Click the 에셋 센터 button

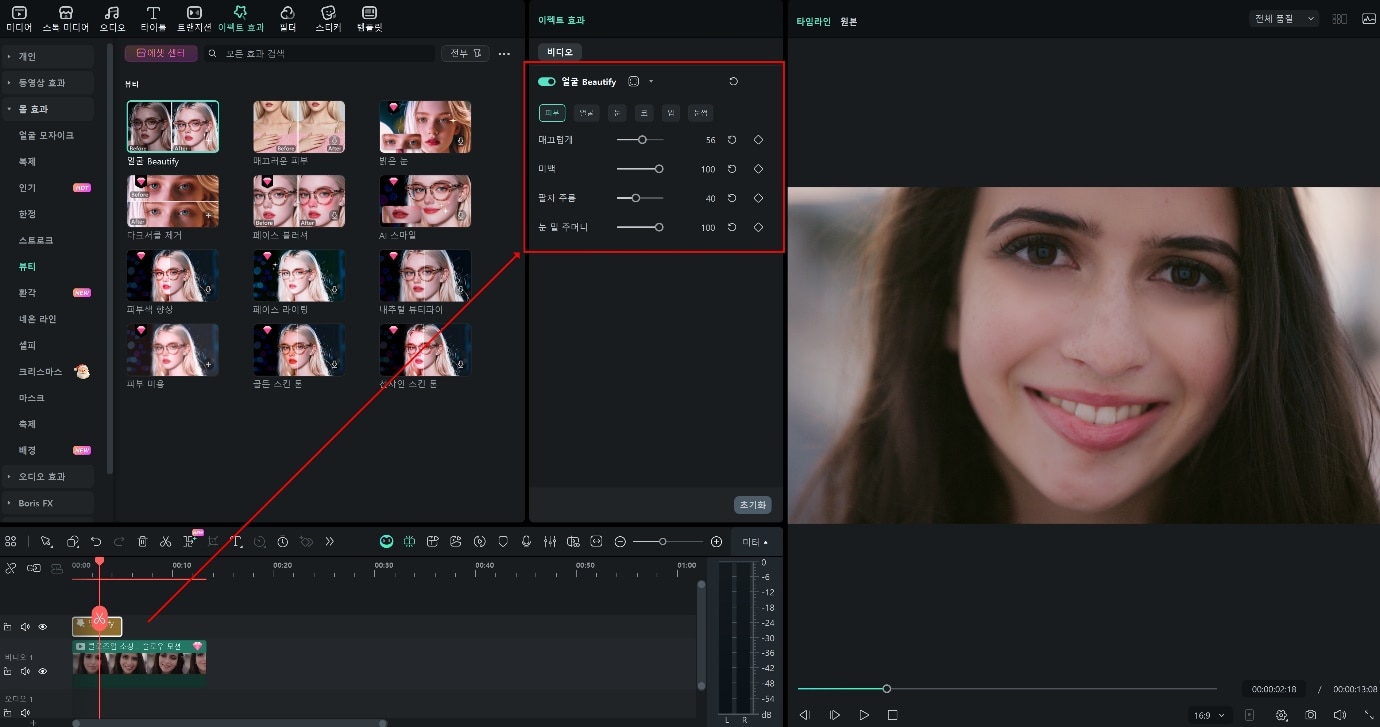160,53
